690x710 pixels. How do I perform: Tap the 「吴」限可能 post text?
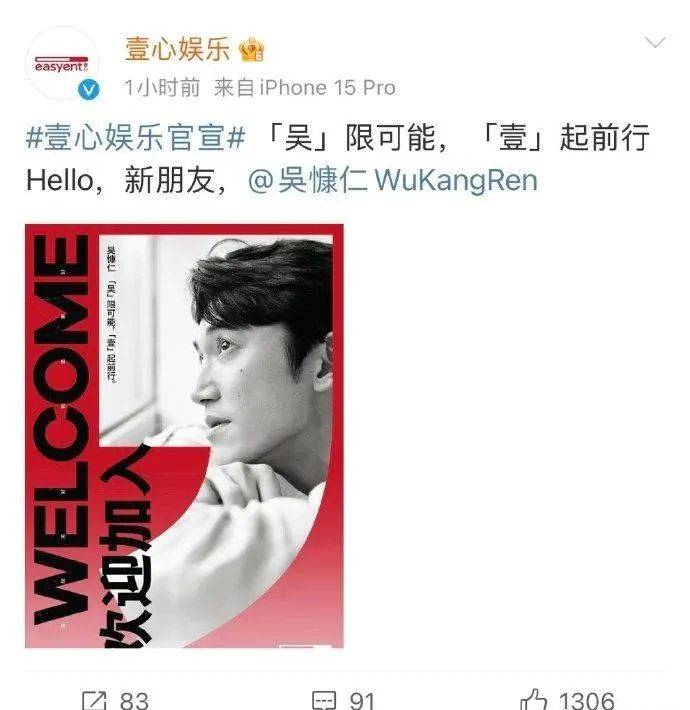tap(355, 138)
